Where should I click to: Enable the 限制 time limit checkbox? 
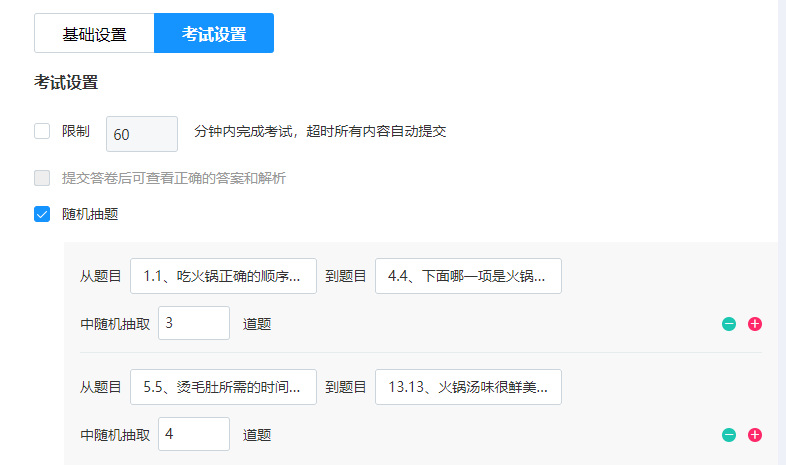tap(42, 131)
